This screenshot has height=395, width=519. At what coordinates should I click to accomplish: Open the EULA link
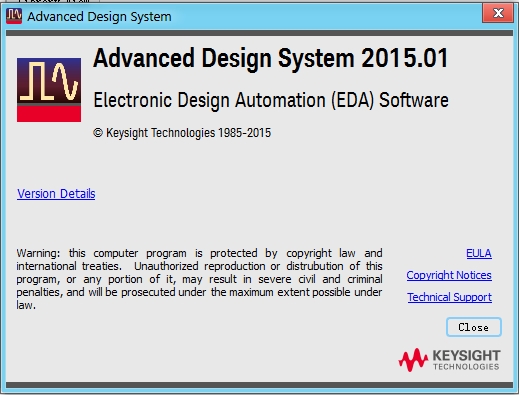pos(479,253)
